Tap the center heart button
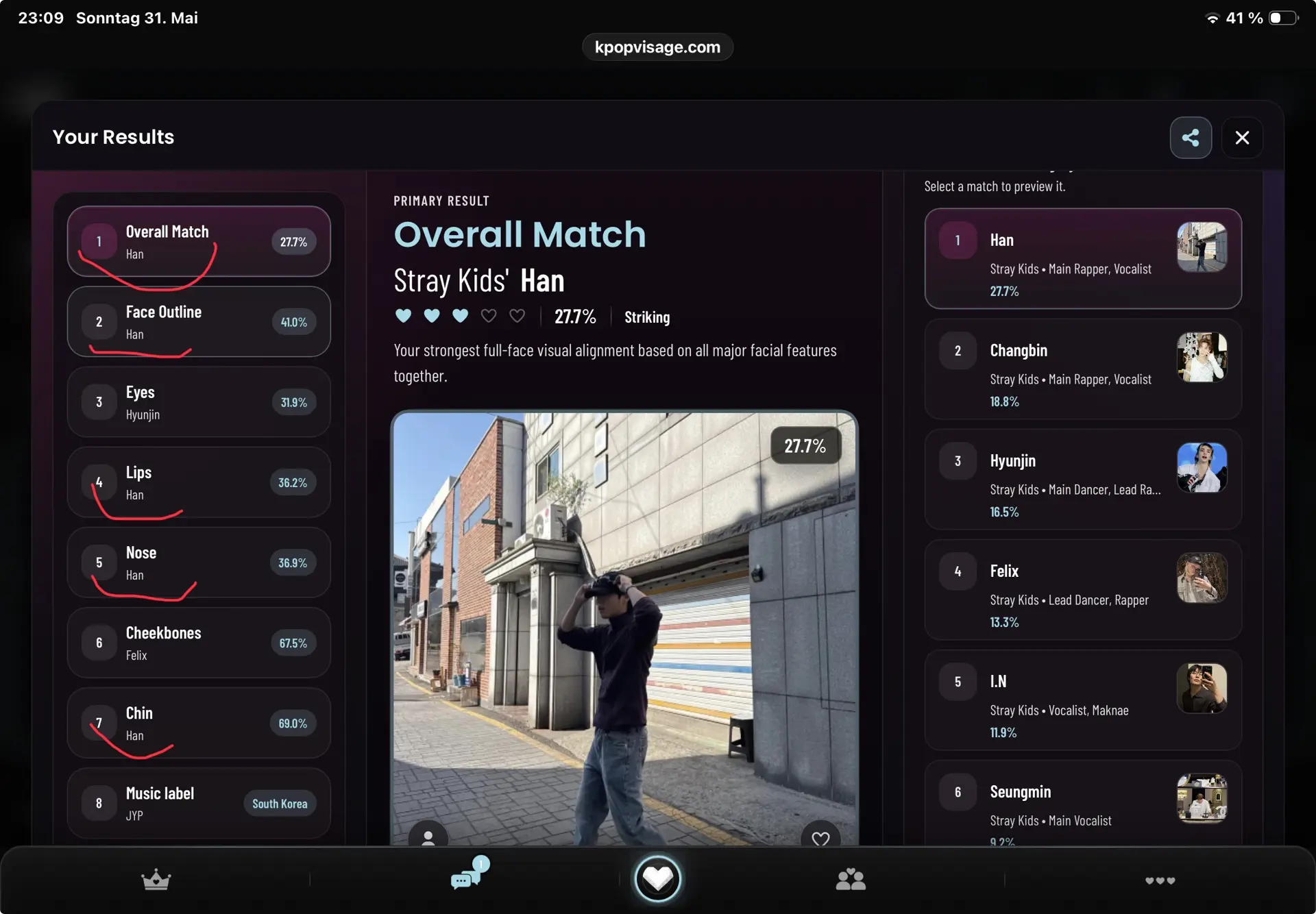Image resolution: width=1316 pixels, height=914 pixels. click(658, 878)
